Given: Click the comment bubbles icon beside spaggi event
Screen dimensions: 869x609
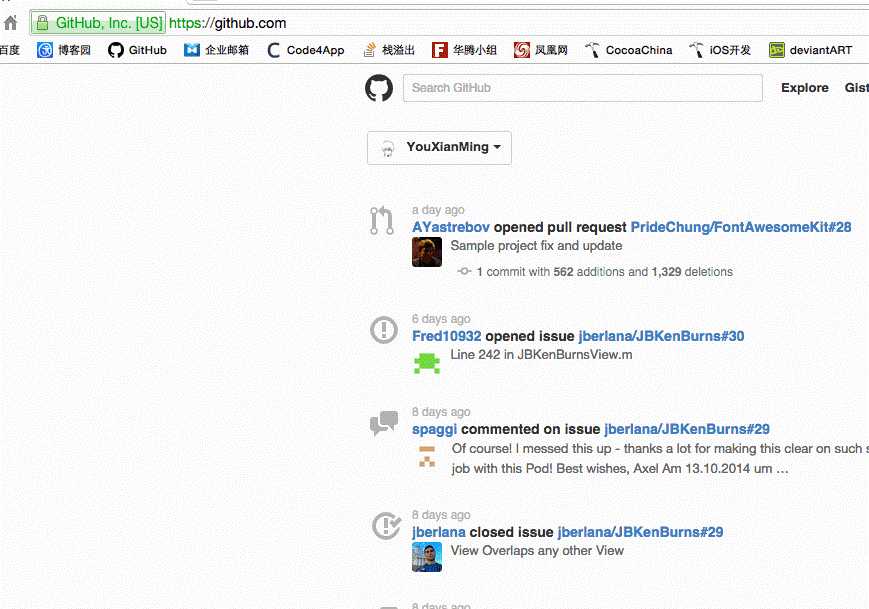Looking at the screenshot, I should (384, 423).
